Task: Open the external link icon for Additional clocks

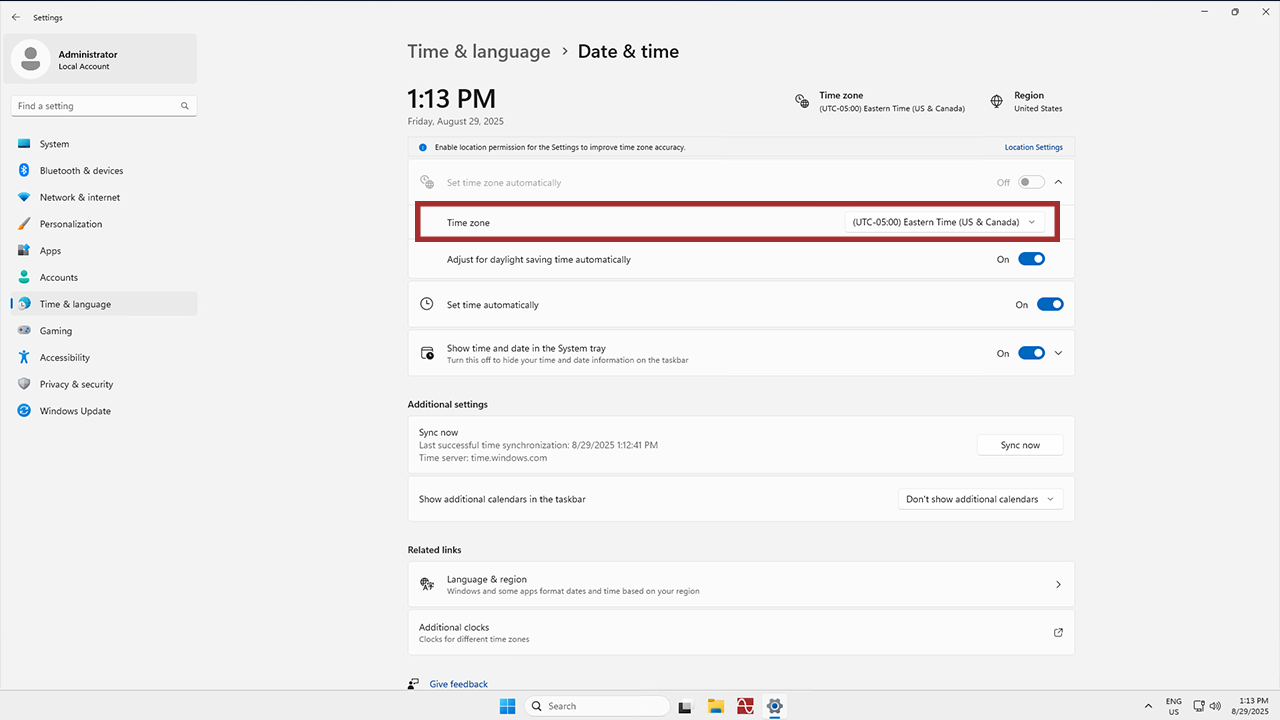Action: [x=1058, y=632]
